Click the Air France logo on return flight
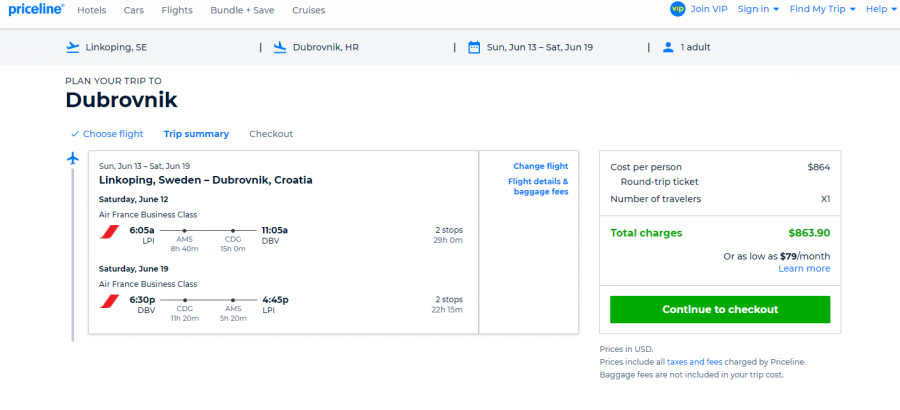The width and height of the screenshot is (900, 410). pyautogui.click(x=109, y=300)
